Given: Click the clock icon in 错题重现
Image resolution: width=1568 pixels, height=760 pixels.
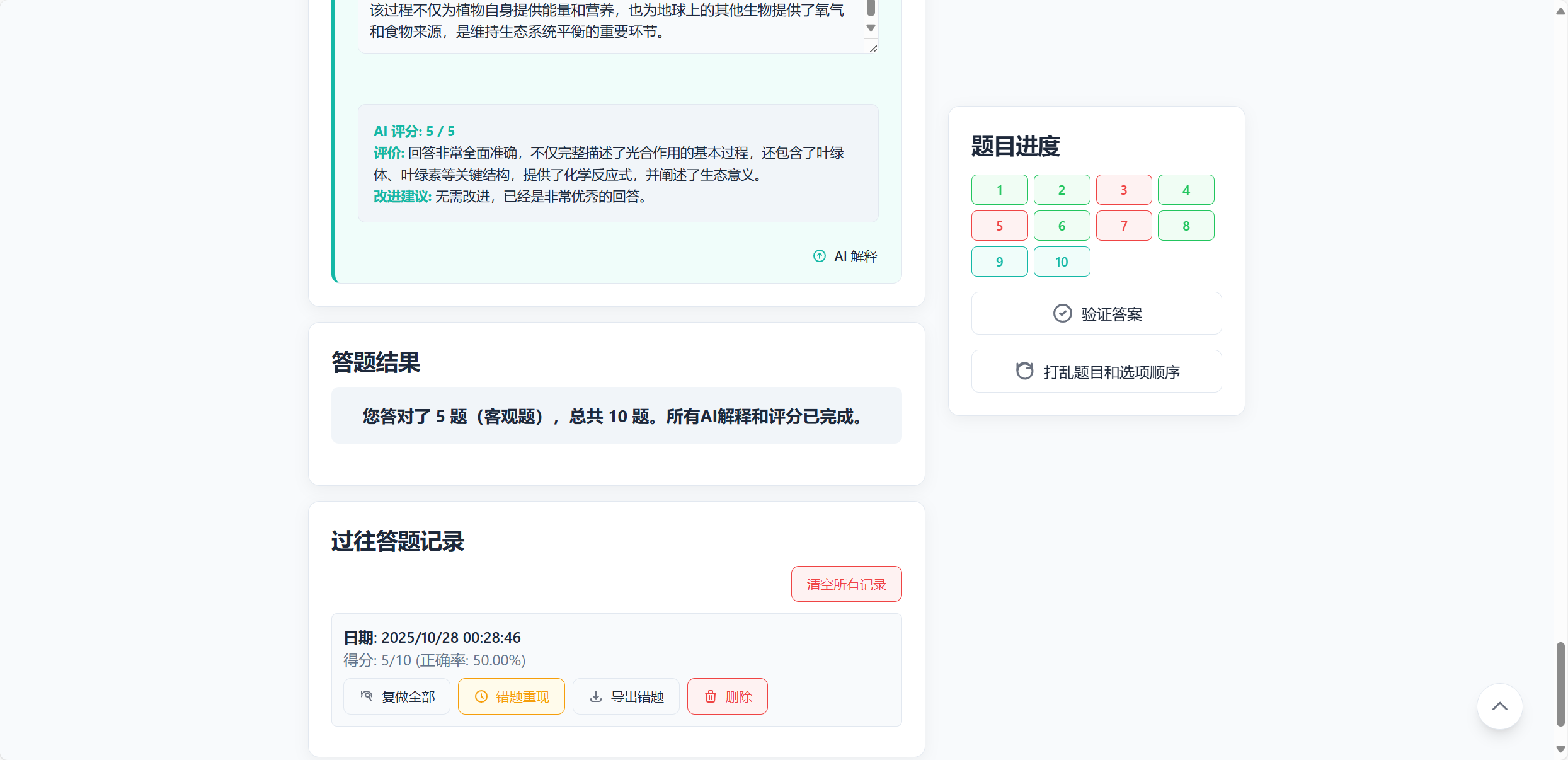Looking at the screenshot, I should pyautogui.click(x=481, y=696).
